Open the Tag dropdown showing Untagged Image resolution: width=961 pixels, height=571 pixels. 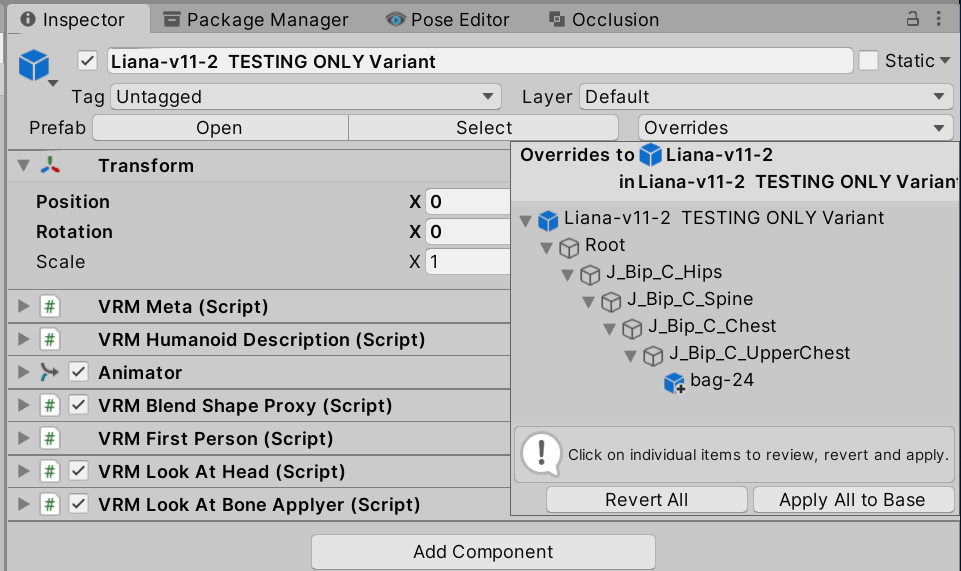pyautogui.click(x=306, y=96)
